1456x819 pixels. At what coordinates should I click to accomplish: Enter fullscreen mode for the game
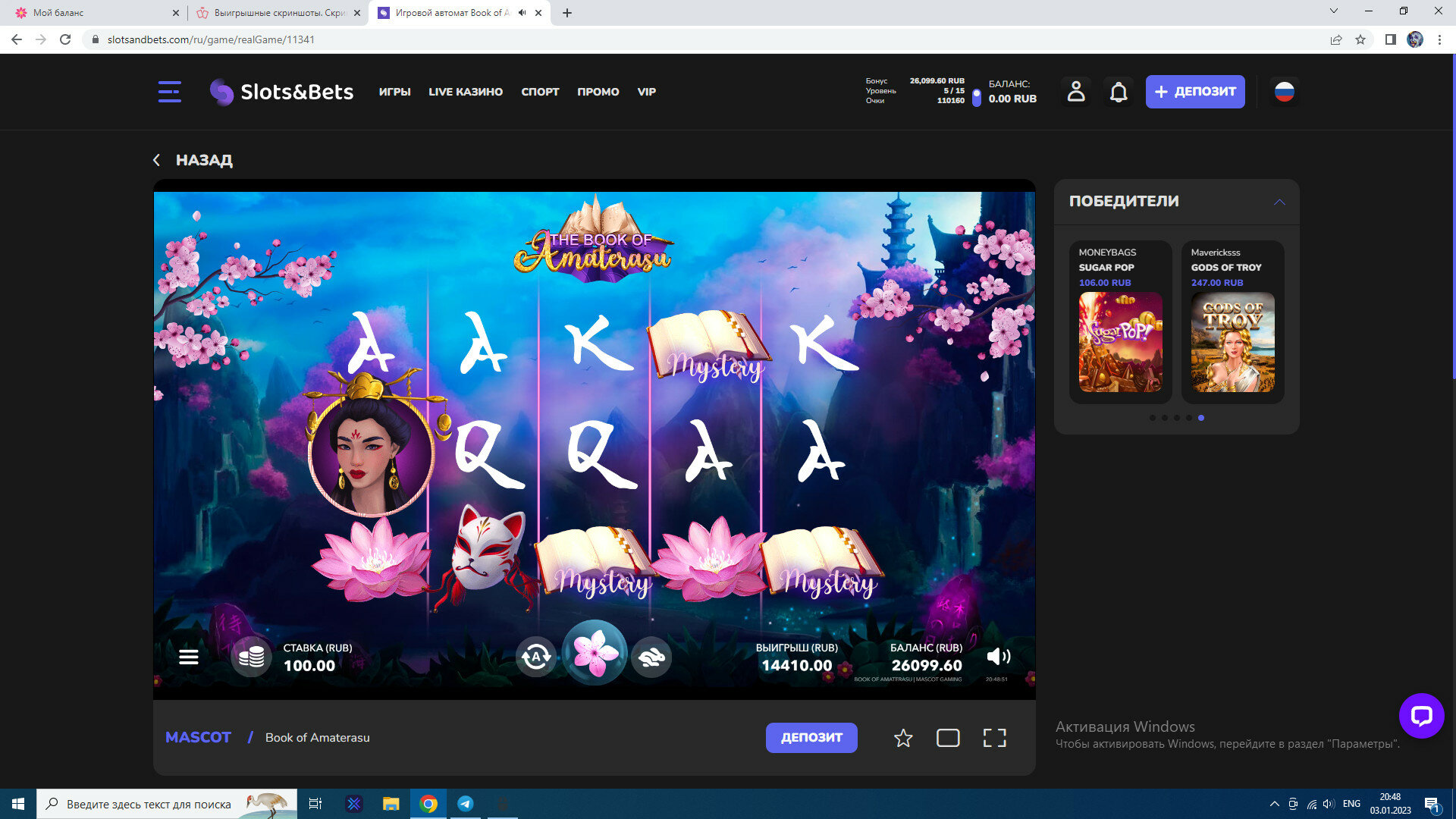tap(994, 738)
